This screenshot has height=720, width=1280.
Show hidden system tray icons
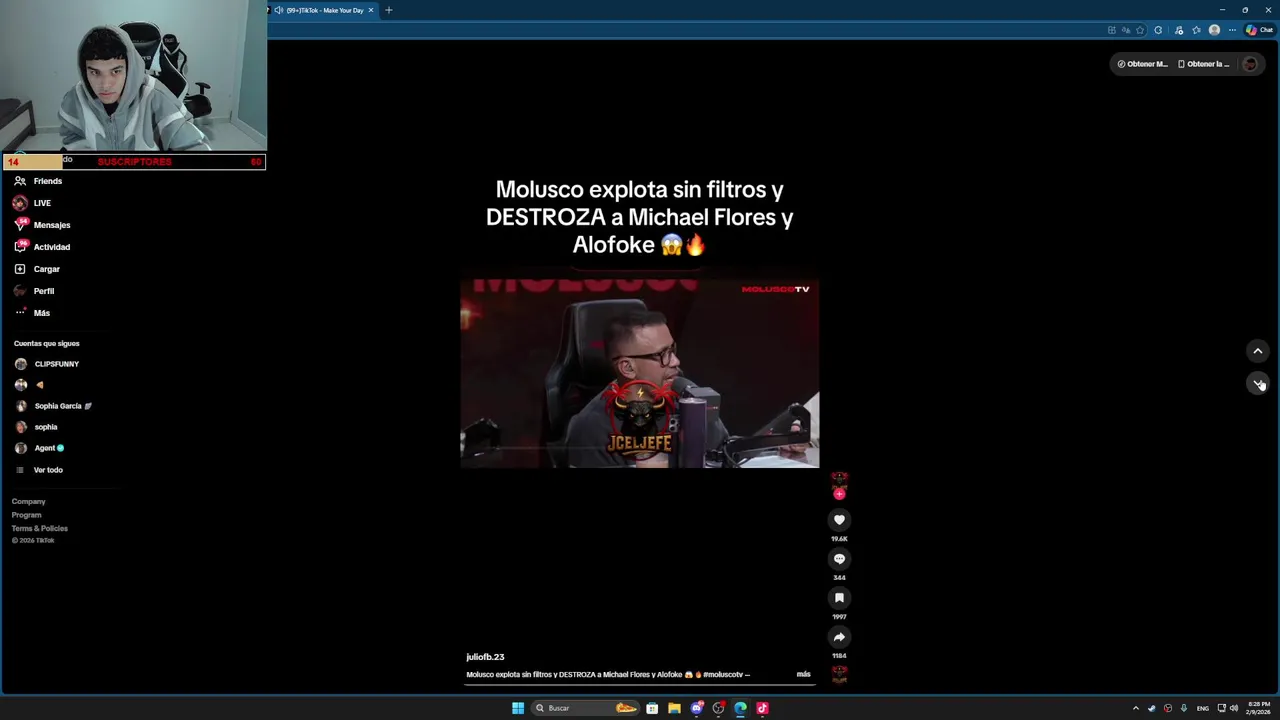coord(1135,708)
